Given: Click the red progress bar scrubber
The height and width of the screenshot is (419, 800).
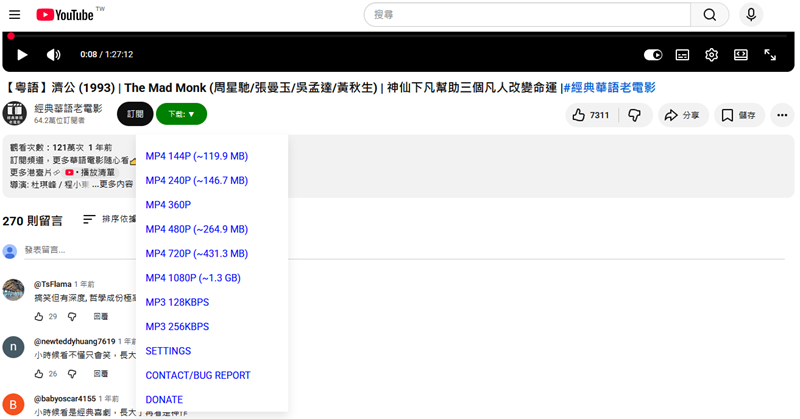Looking at the screenshot, I should (x=11, y=36).
